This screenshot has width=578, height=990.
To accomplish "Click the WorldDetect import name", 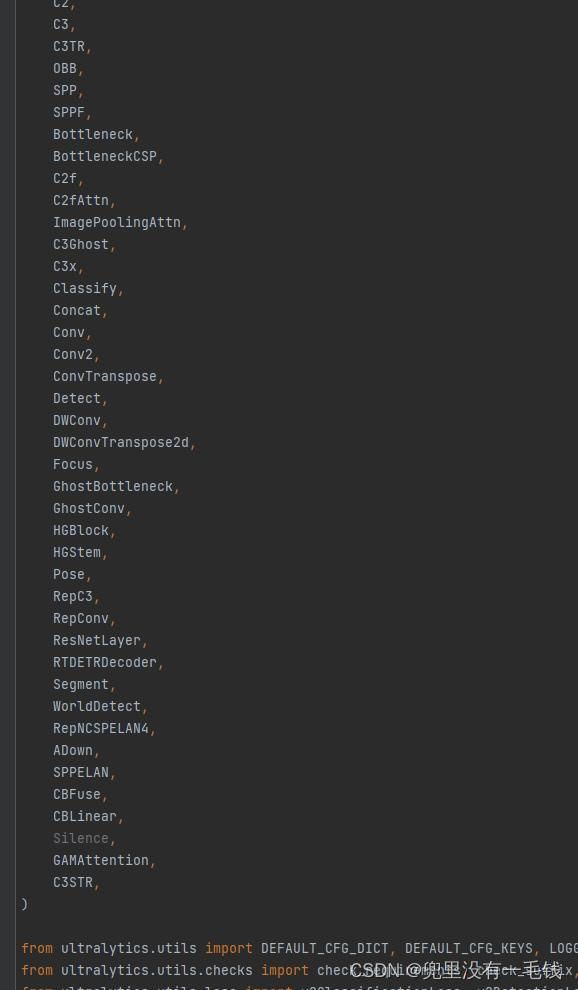I will pyautogui.click(x=97, y=707).
